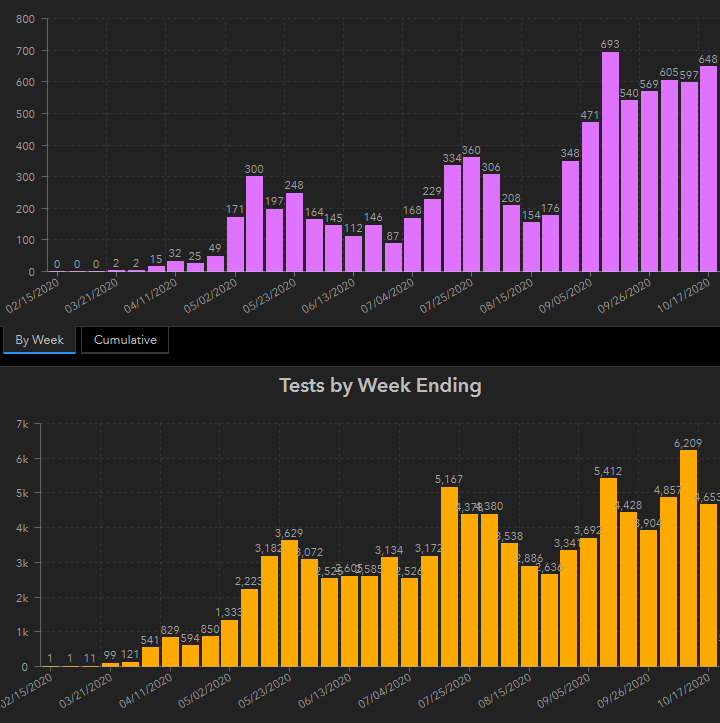Image resolution: width=720 pixels, height=723 pixels.
Task: Select the purple bar labeled 300
Action: [x=254, y=224]
